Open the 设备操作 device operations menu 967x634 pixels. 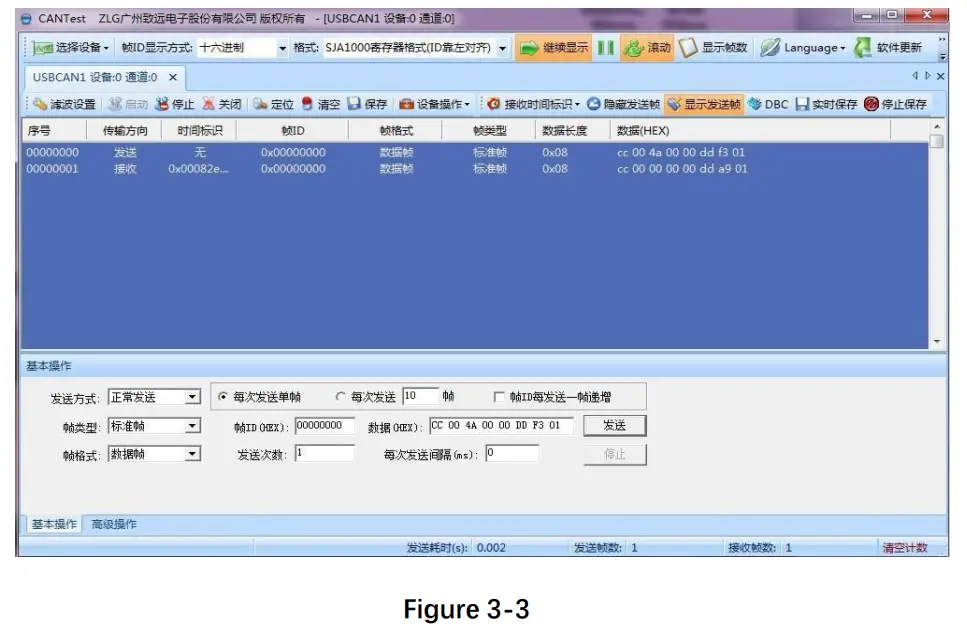(x=434, y=104)
